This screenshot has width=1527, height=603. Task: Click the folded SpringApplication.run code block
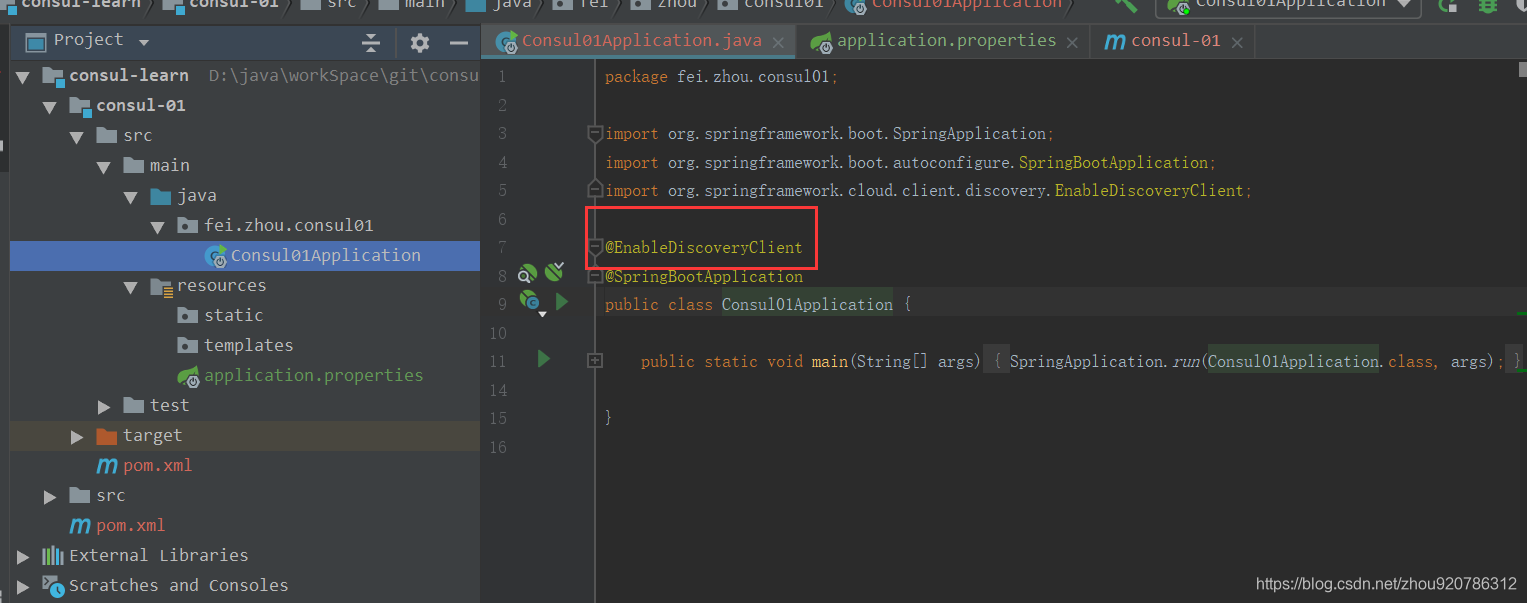[1254, 361]
